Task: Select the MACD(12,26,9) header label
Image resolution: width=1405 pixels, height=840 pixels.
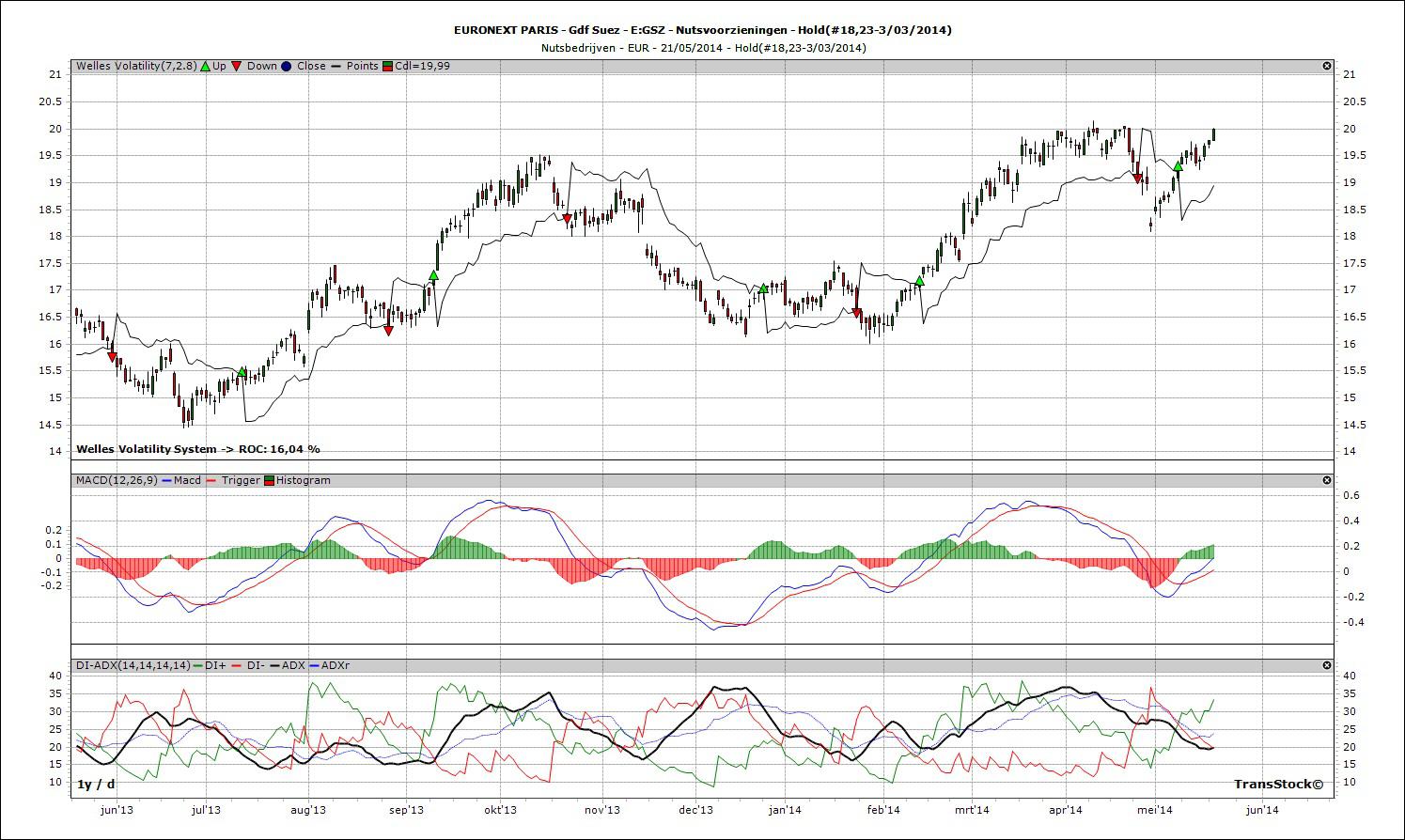Action: click(117, 480)
